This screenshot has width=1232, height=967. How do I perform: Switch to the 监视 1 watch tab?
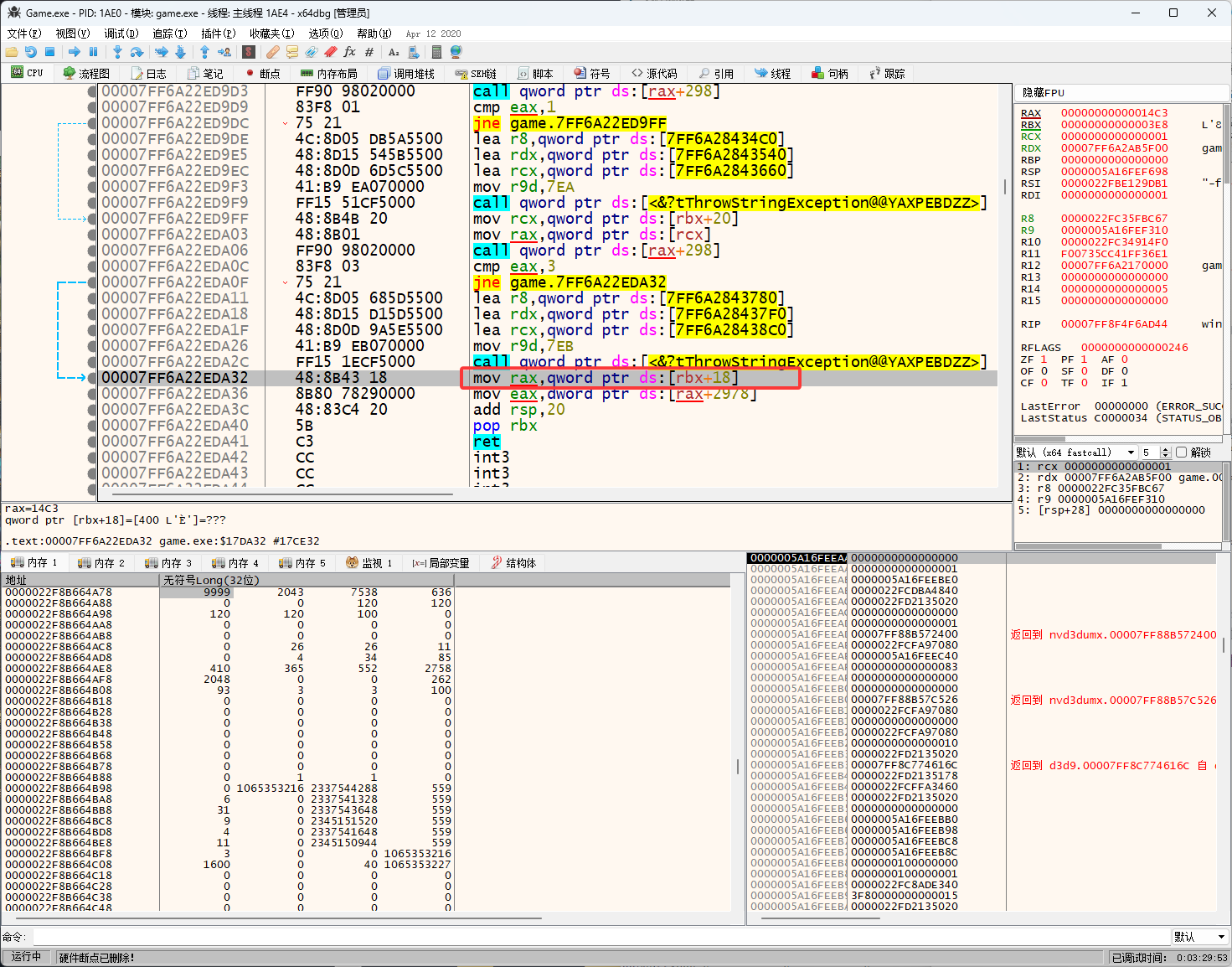[x=369, y=563]
